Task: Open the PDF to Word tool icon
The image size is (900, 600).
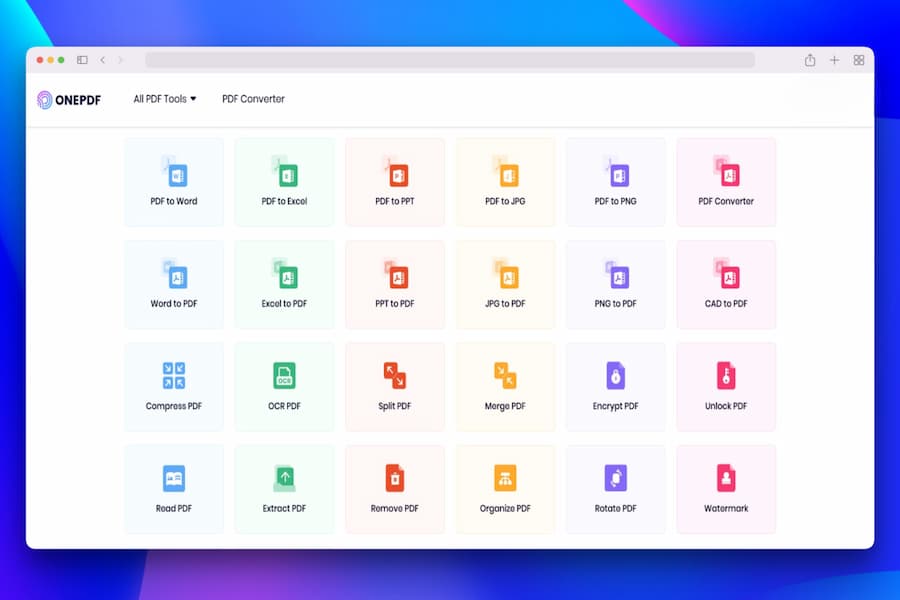Action: [174, 171]
